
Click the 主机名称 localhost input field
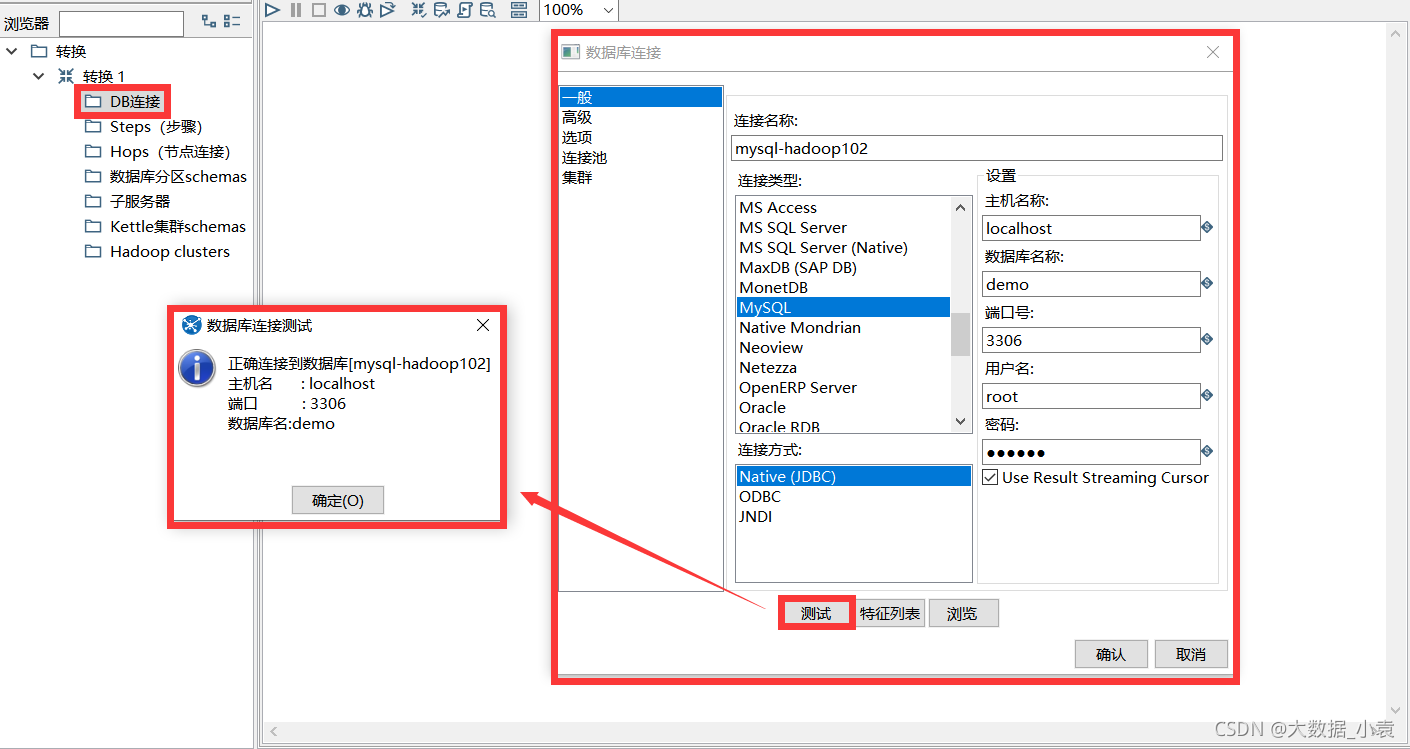point(1090,228)
